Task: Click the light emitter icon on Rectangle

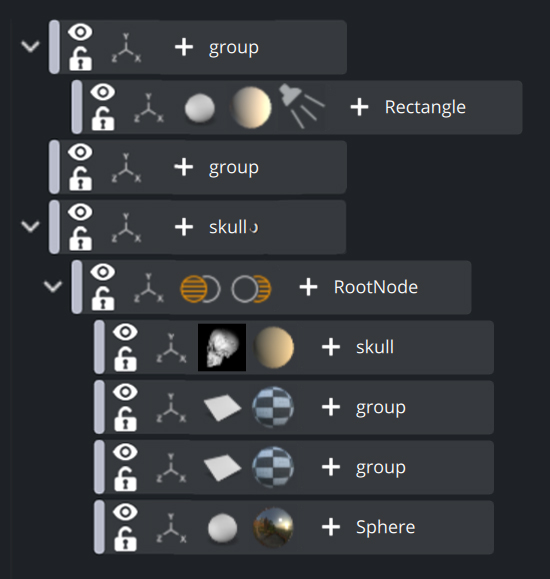Action: [302, 106]
